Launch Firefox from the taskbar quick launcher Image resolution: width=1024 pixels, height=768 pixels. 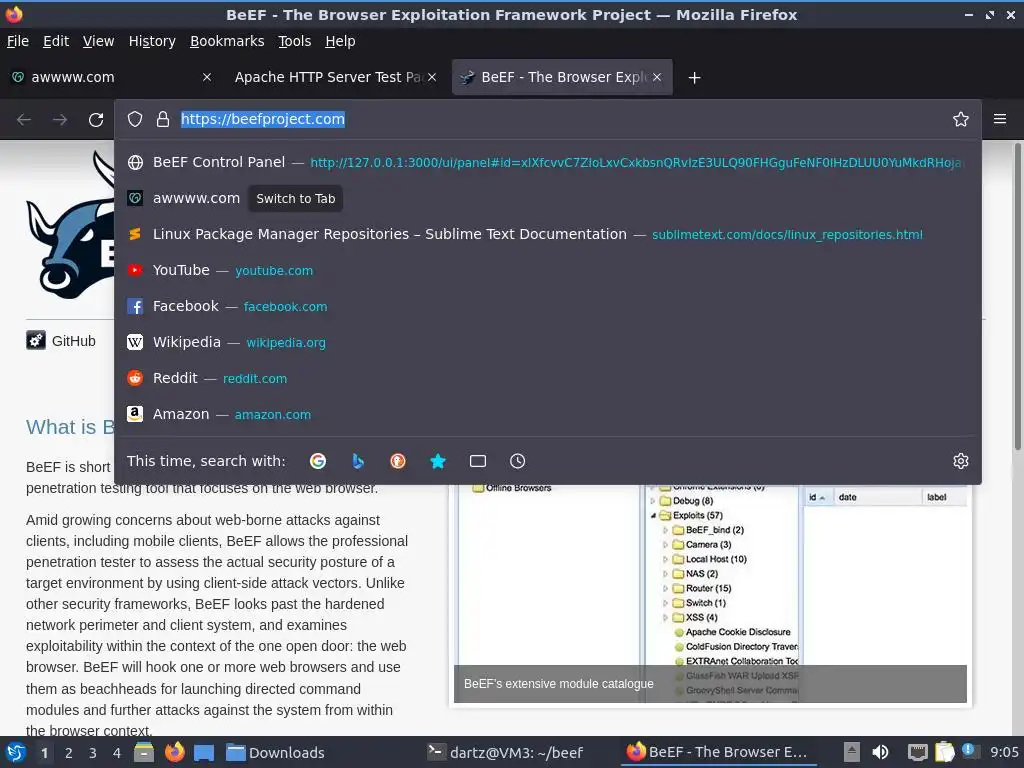point(174,752)
